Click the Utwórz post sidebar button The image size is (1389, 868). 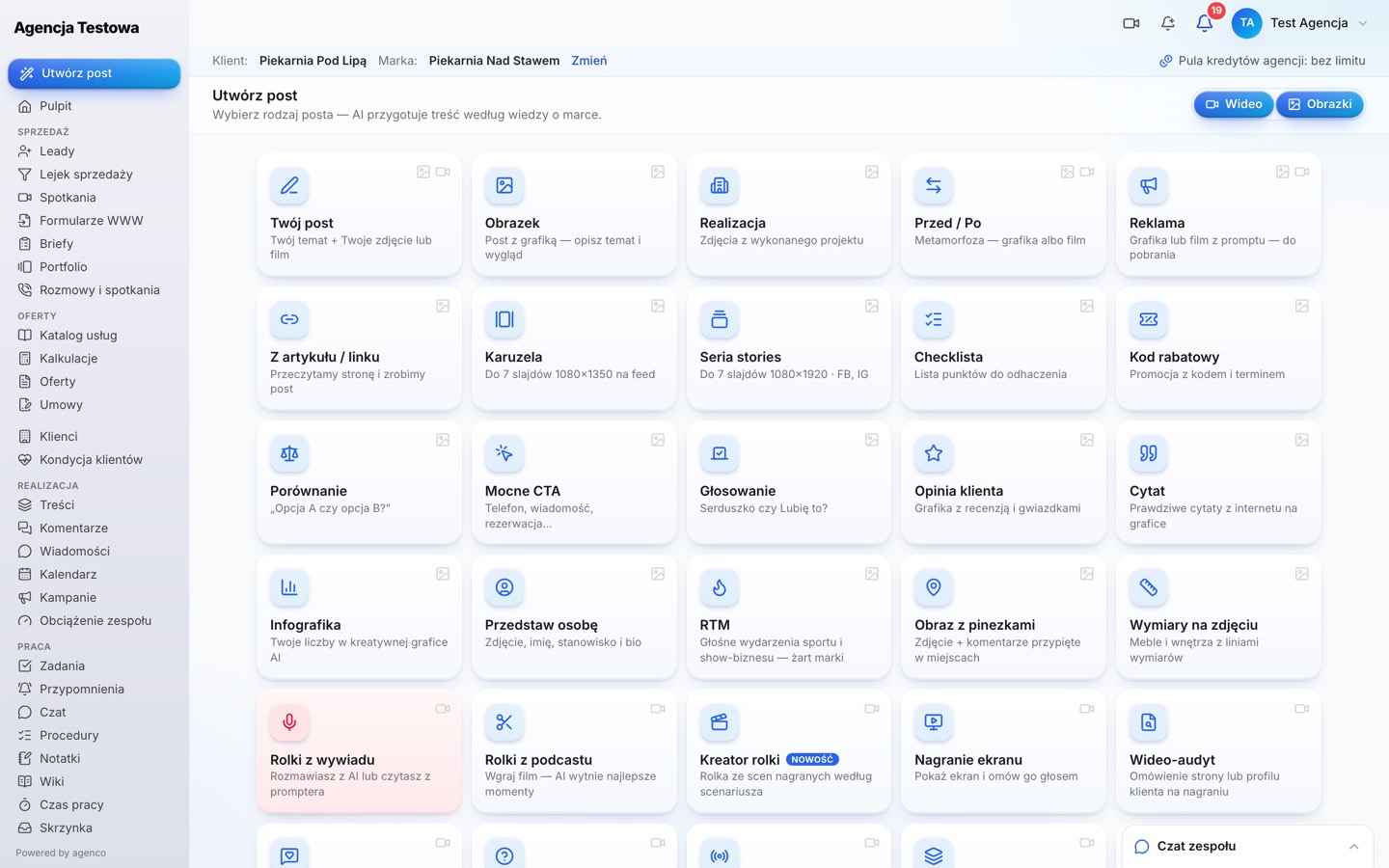(94, 73)
